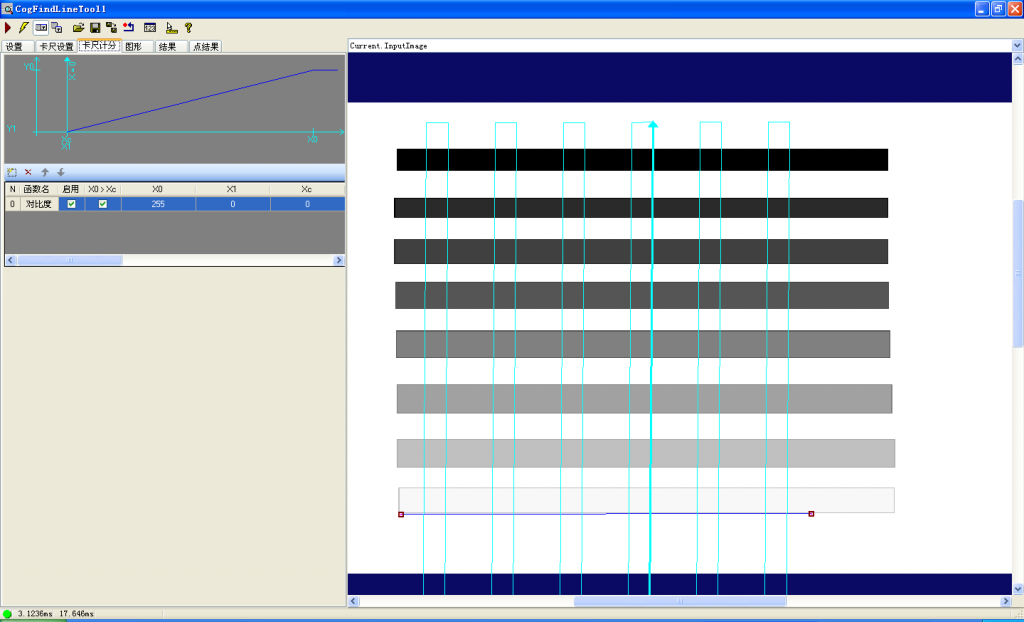Click the 启用 column header
The image size is (1024, 622).
(71, 189)
